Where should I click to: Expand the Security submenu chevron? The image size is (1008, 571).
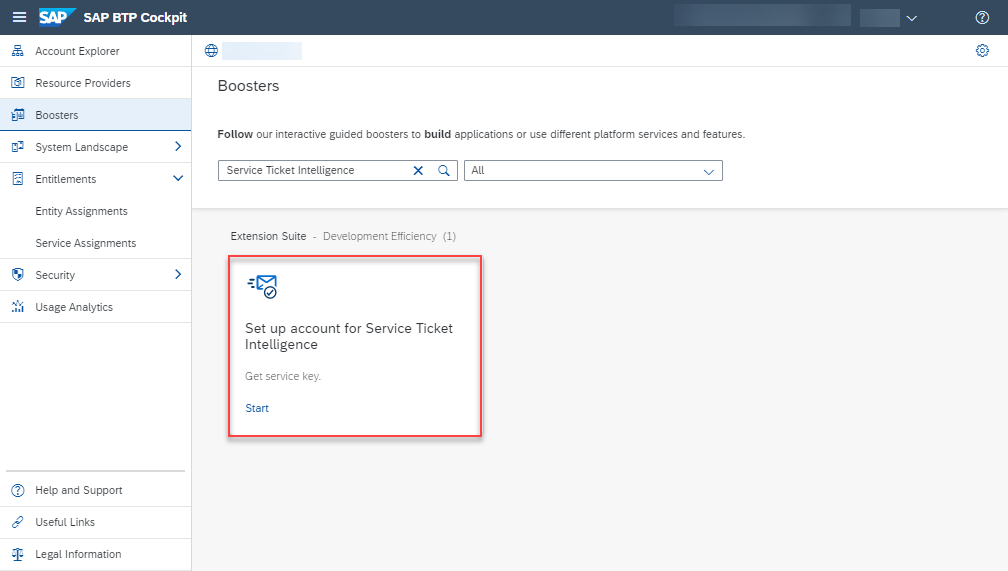pyautogui.click(x=178, y=275)
